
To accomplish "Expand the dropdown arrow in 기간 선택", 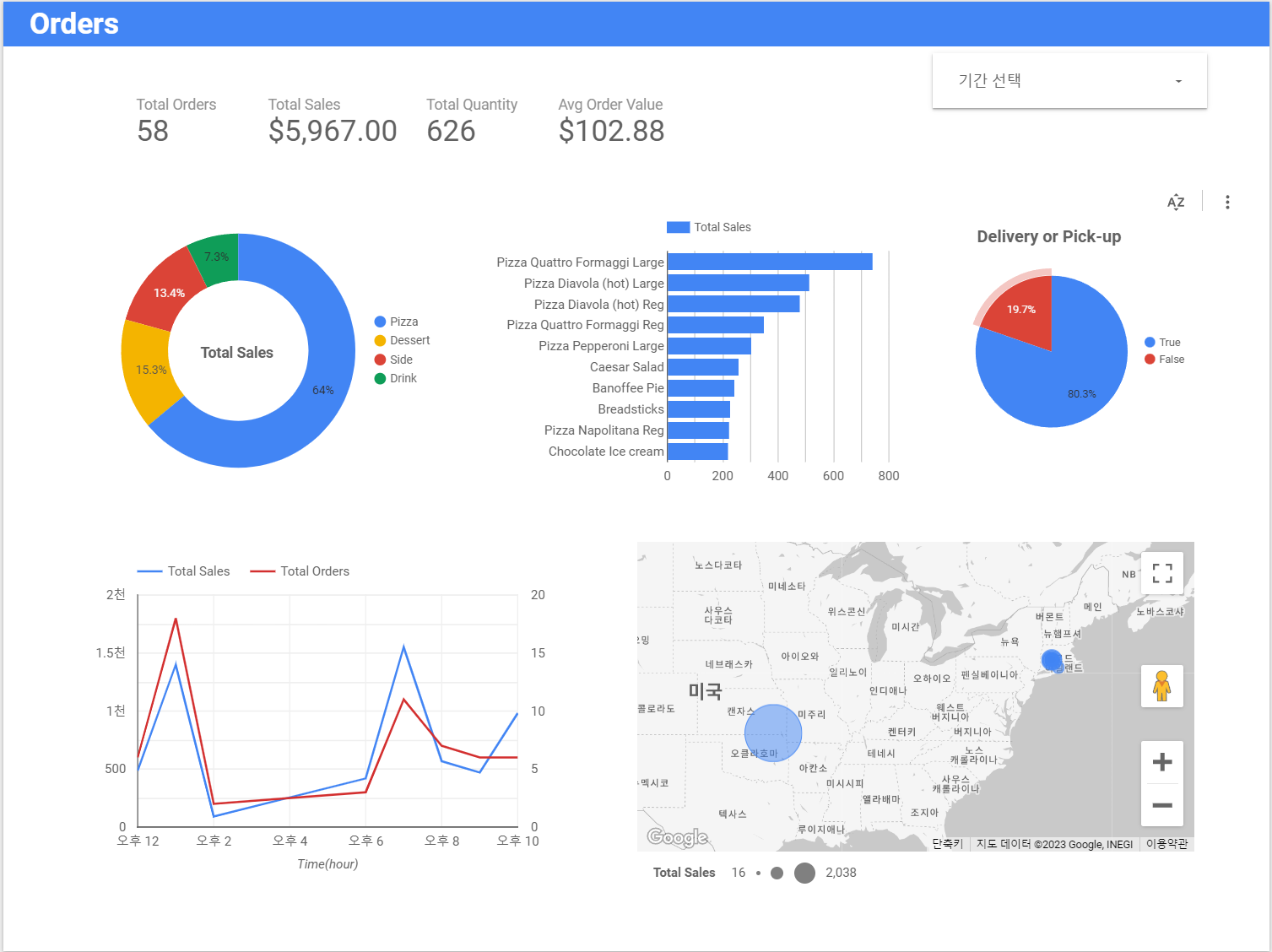I will [x=1178, y=80].
